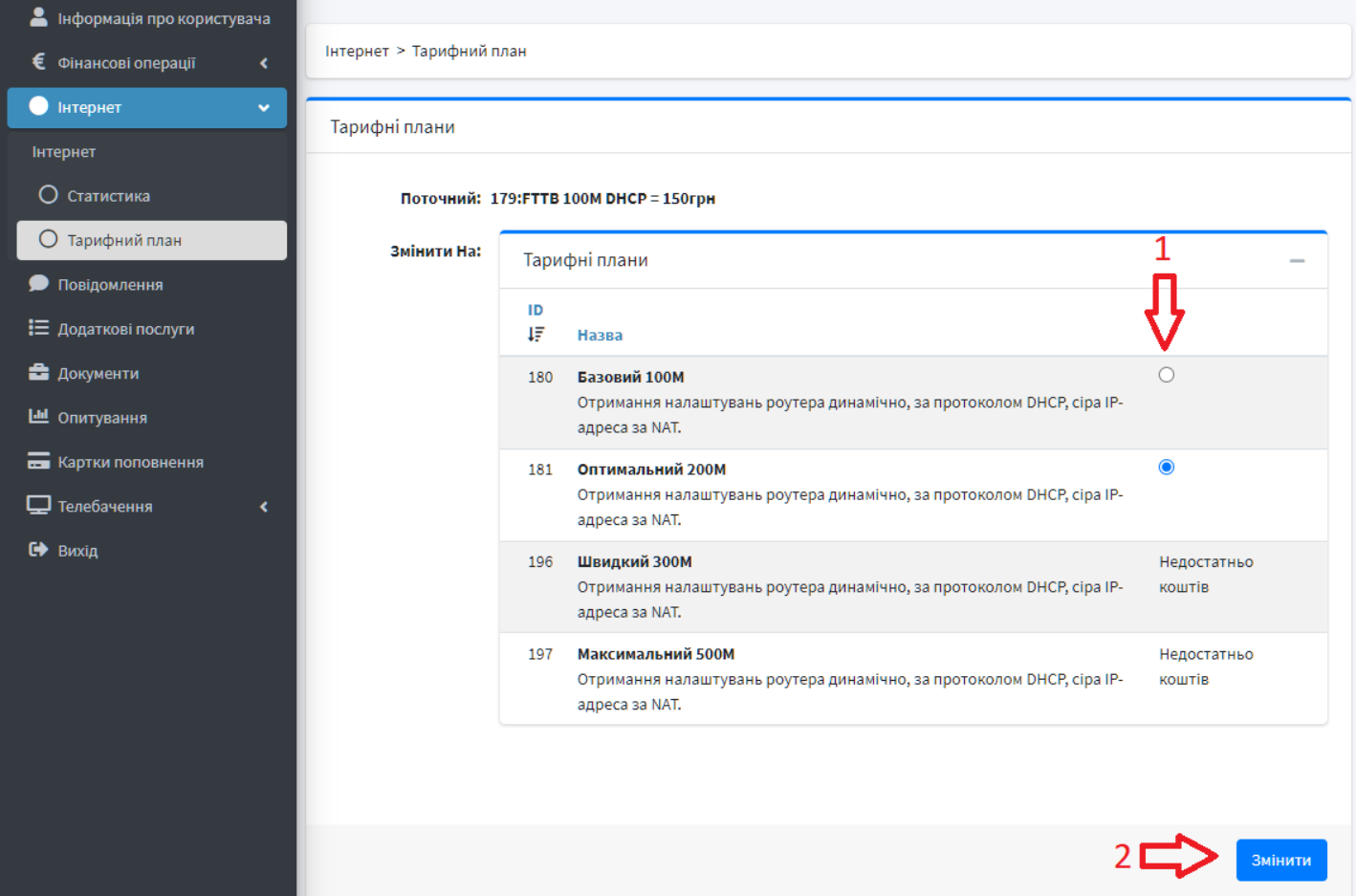Viewport: 1357px width, 896px height.
Task: Expand the Фінансові операції section
Action: tap(264, 61)
